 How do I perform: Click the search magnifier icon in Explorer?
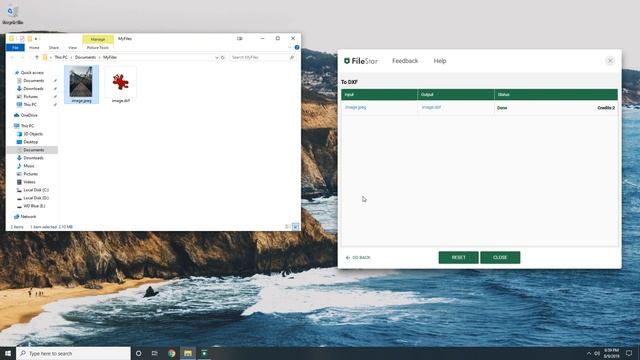292,58
